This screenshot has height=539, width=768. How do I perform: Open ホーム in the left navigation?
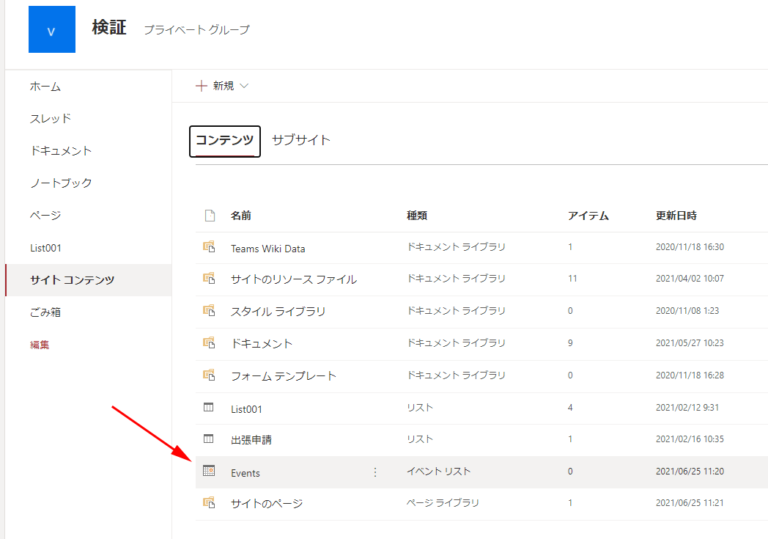coord(45,87)
